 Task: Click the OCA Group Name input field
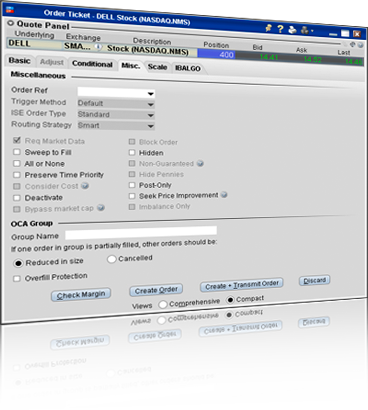point(141,232)
